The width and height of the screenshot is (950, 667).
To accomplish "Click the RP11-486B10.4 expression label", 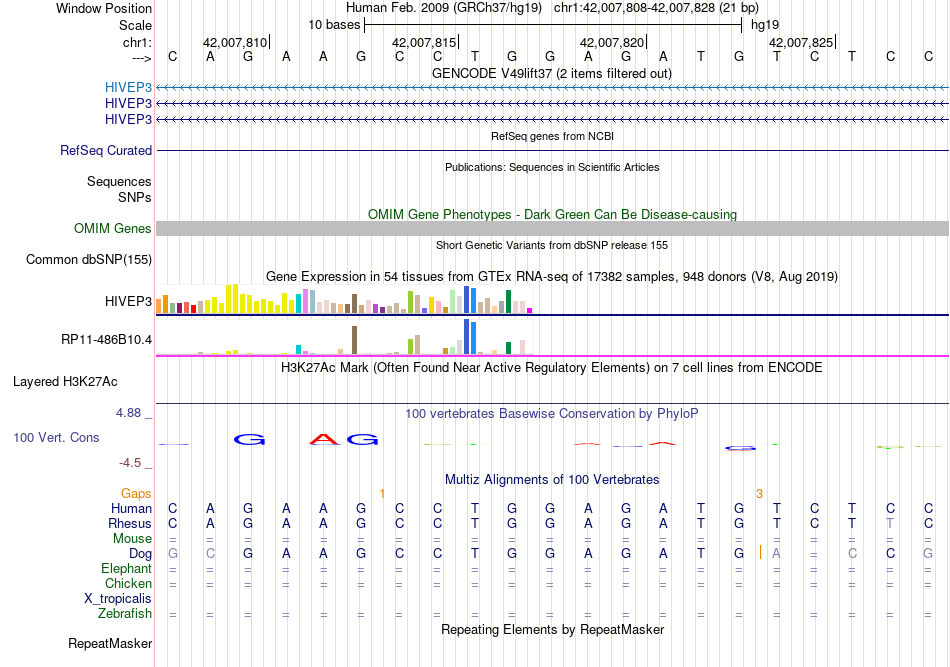I will click(x=106, y=339).
